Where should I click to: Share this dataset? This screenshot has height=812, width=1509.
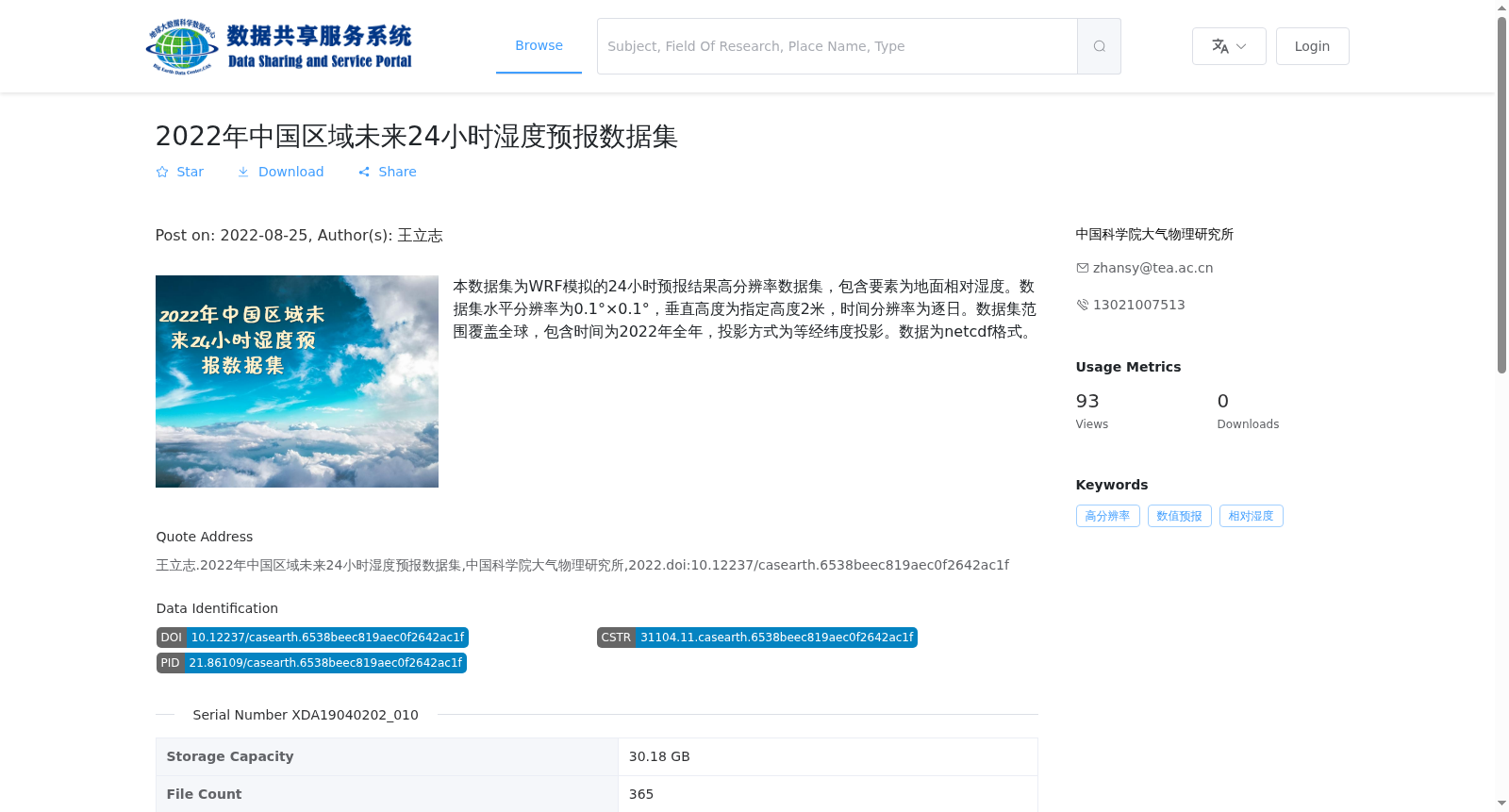coord(387,172)
